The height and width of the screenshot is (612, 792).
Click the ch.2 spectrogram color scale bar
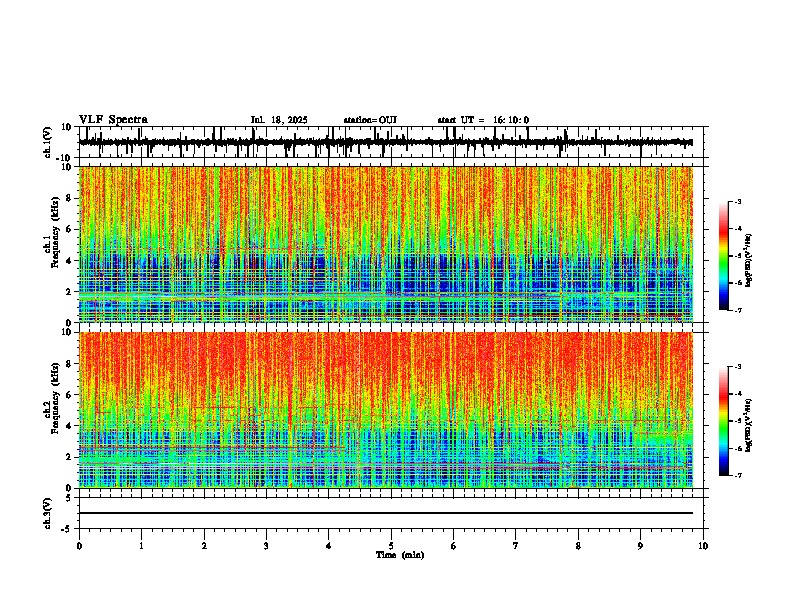pyautogui.click(x=724, y=421)
